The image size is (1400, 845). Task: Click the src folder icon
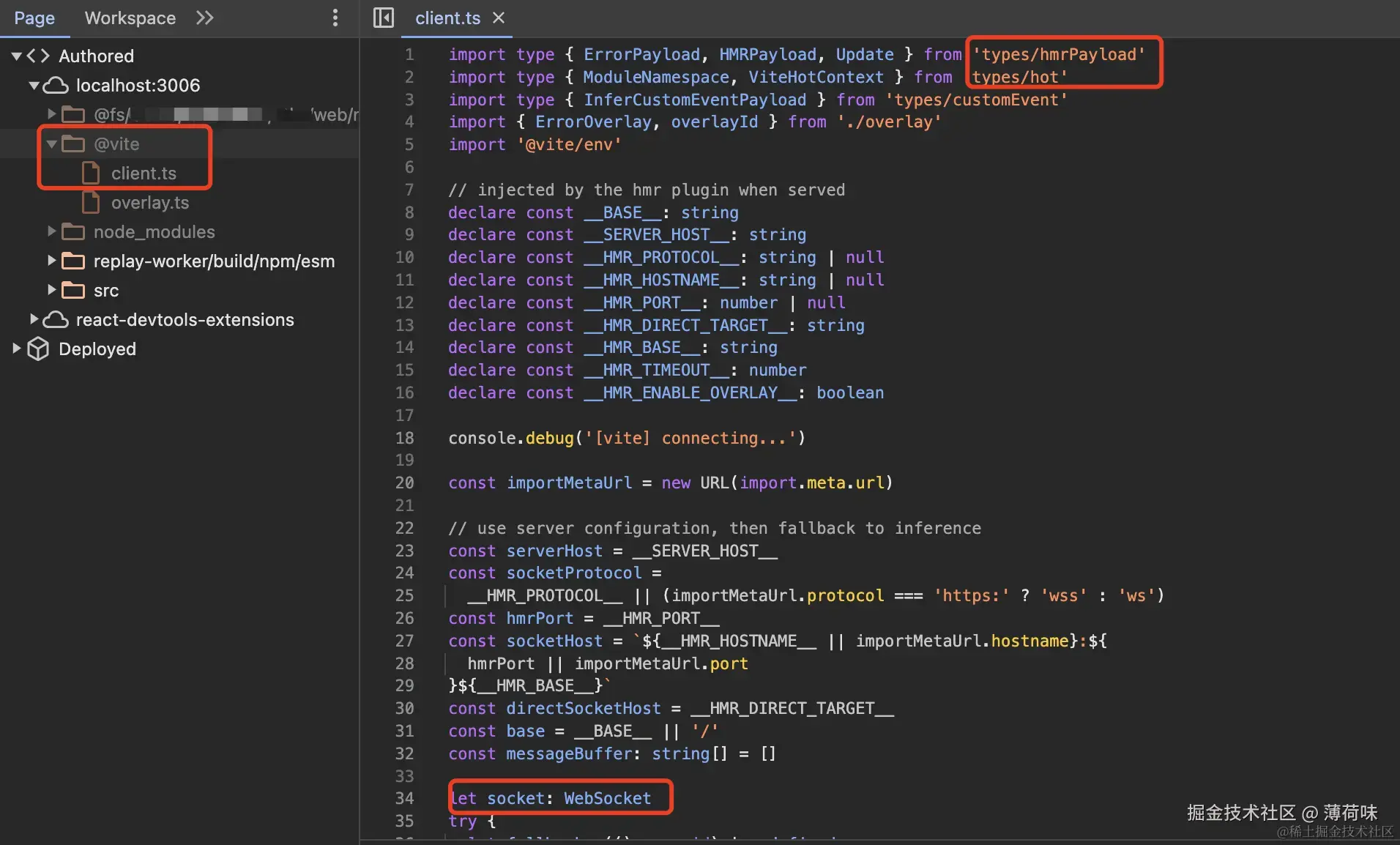point(72,290)
